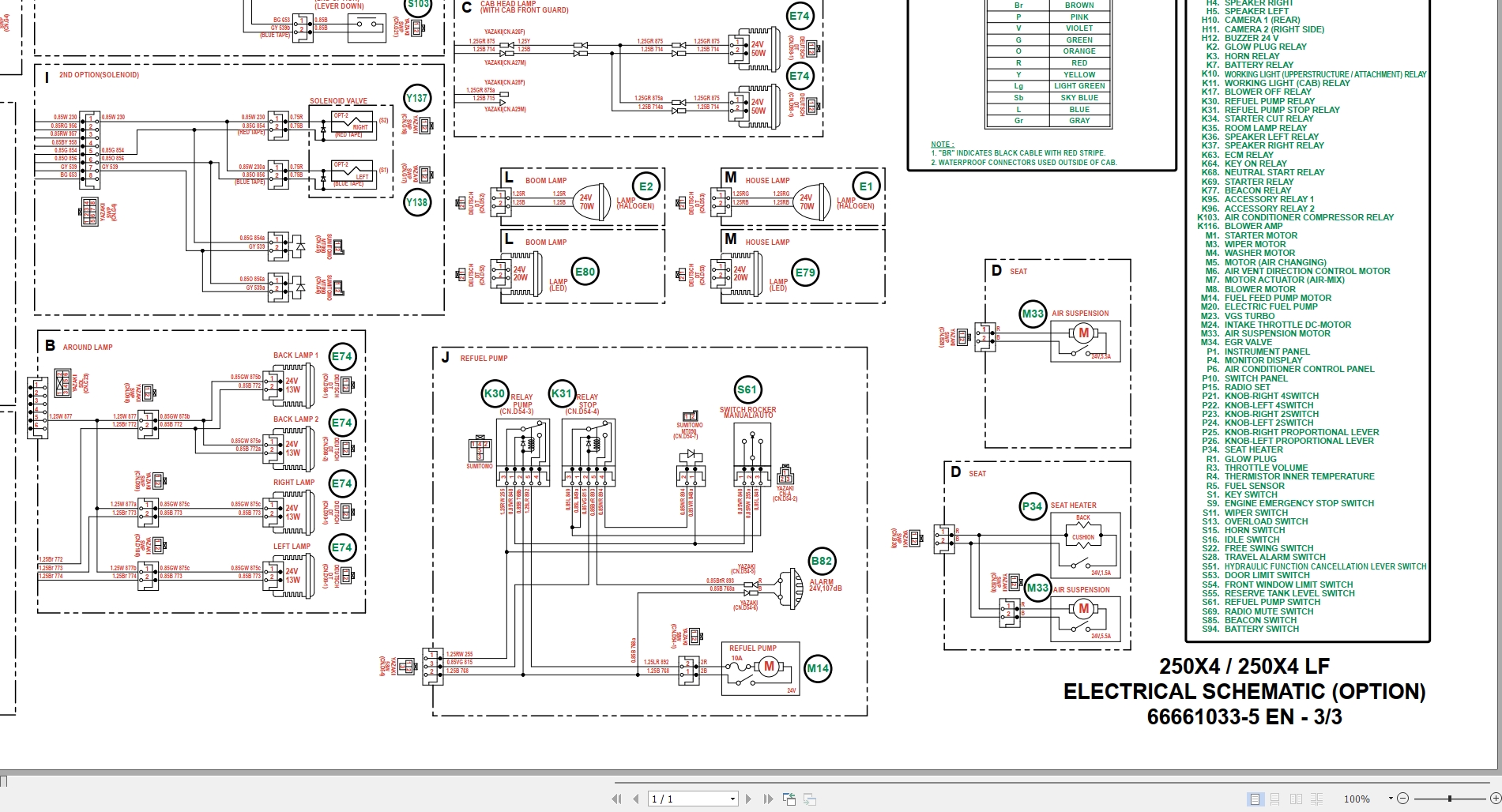Activate the previous-view history button

[790, 799]
